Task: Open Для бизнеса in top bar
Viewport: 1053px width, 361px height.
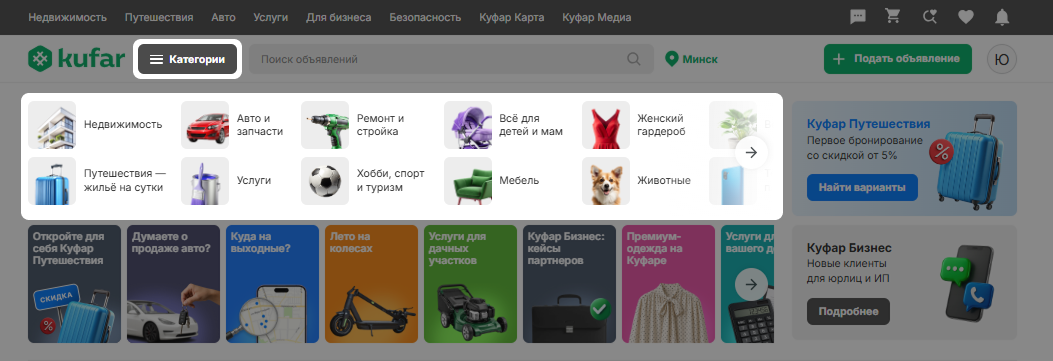Action: [x=338, y=17]
